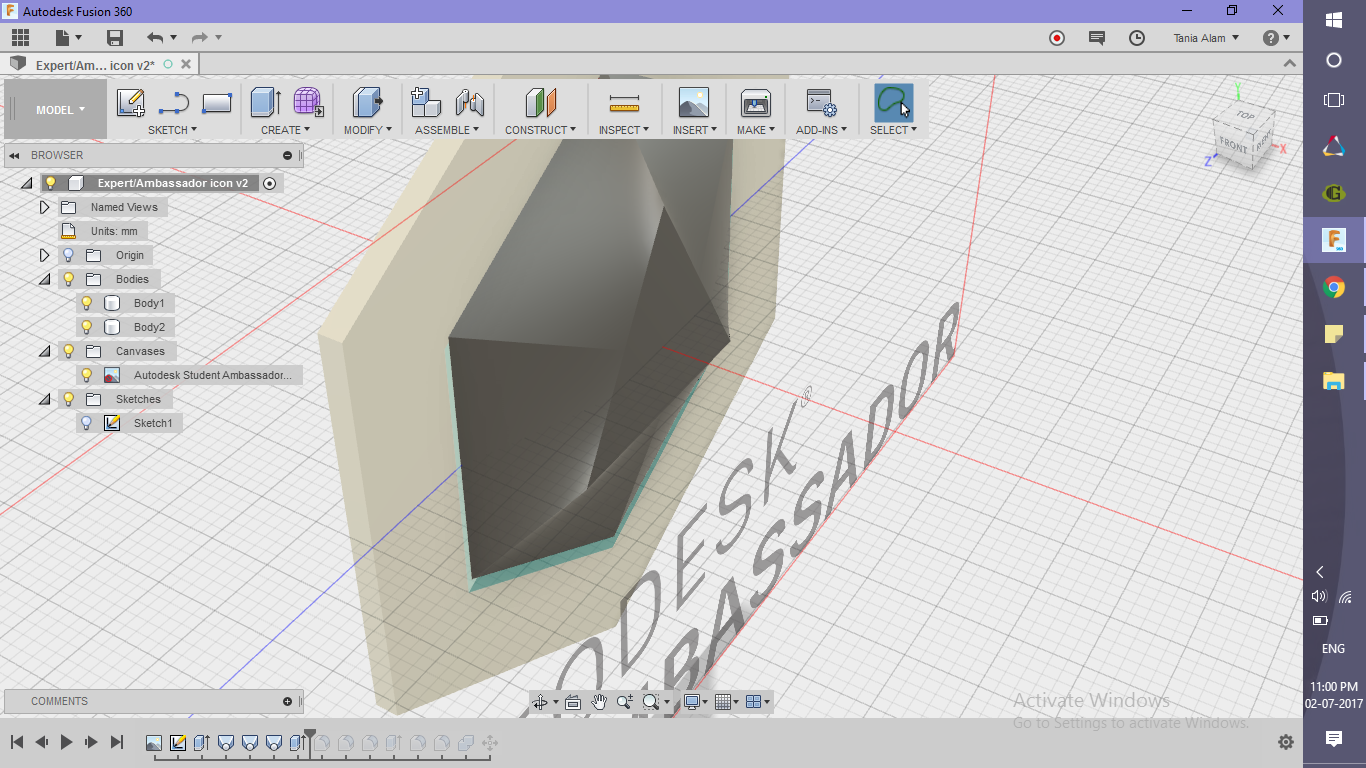Select the Press Pull modify icon
The image size is (1366, 768).
[x=368, y=103]
